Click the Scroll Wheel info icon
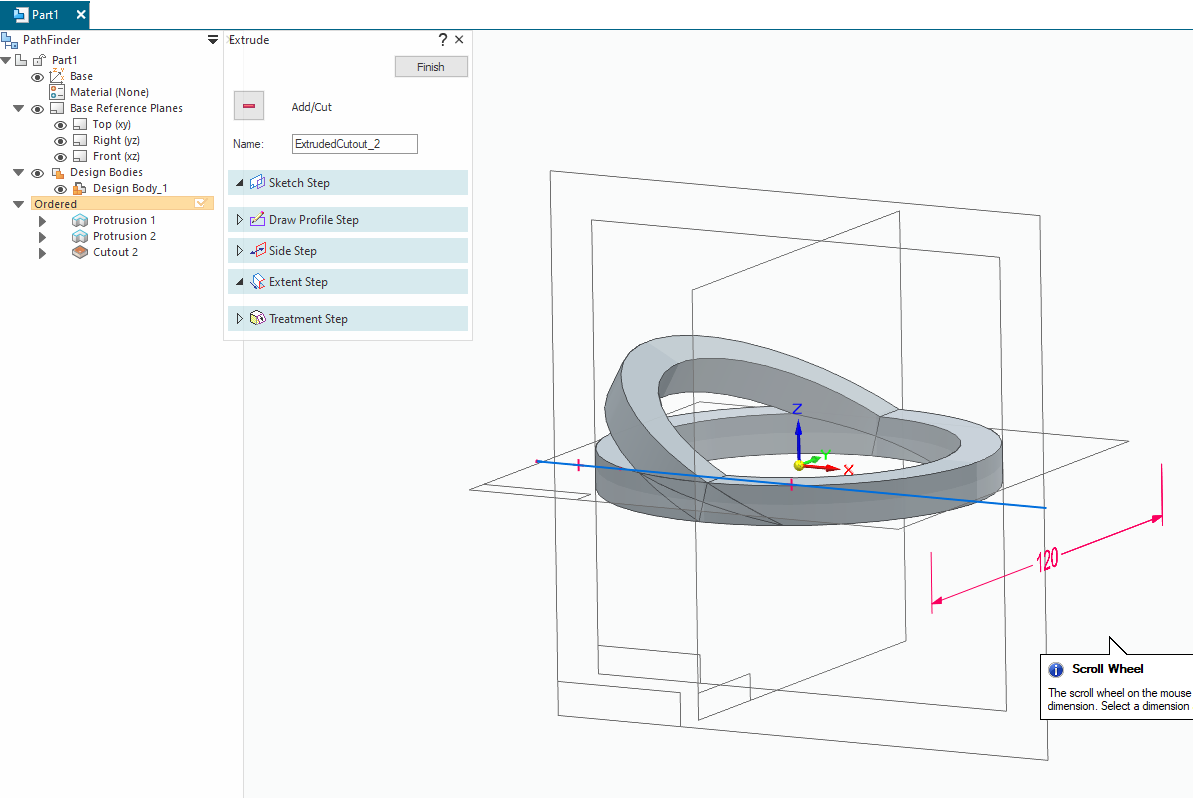Image resolution: width=1193 pixels, height=798 pixels. (1056, 669)
